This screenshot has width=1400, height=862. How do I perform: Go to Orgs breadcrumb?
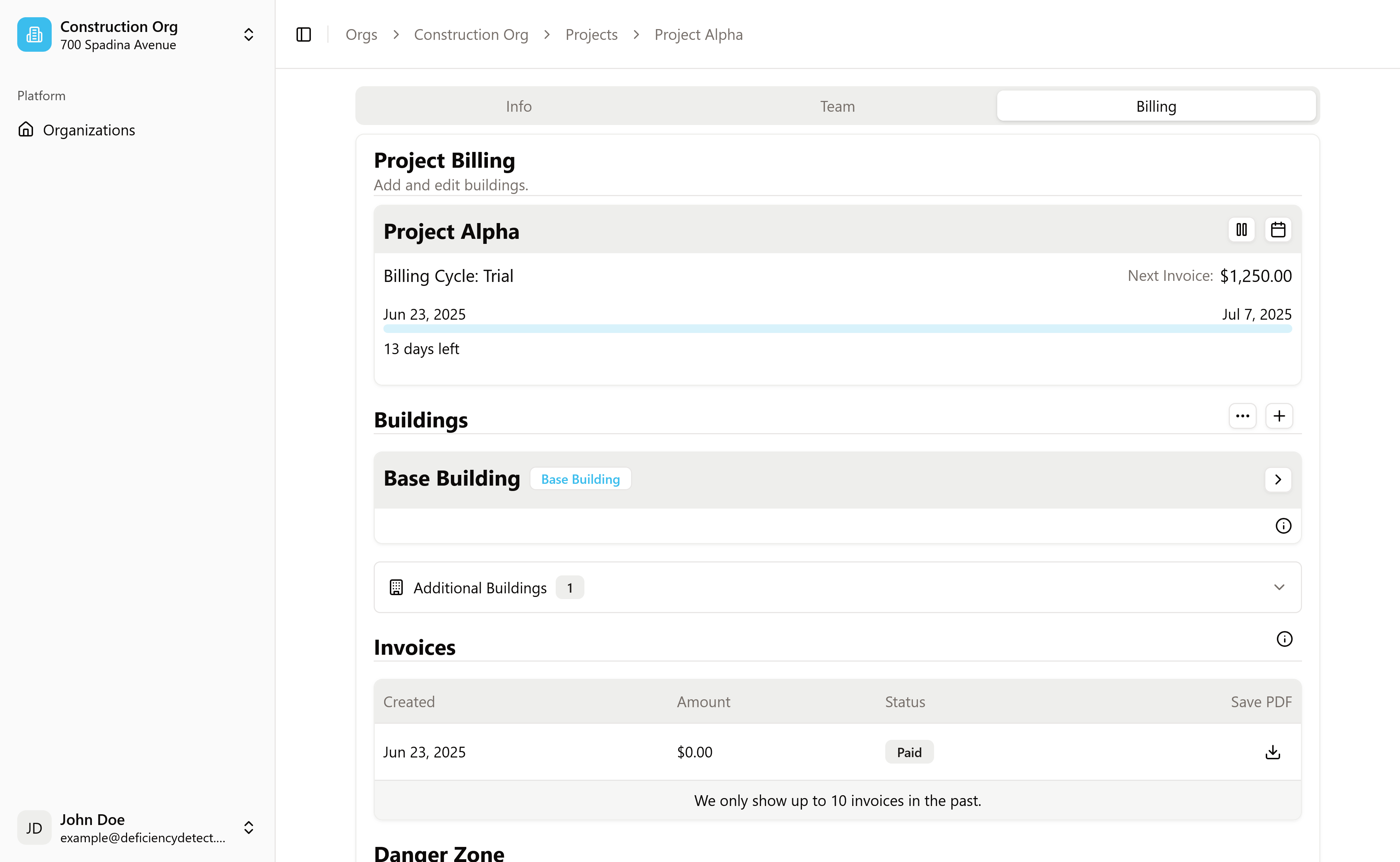click(x=361, y=34)
